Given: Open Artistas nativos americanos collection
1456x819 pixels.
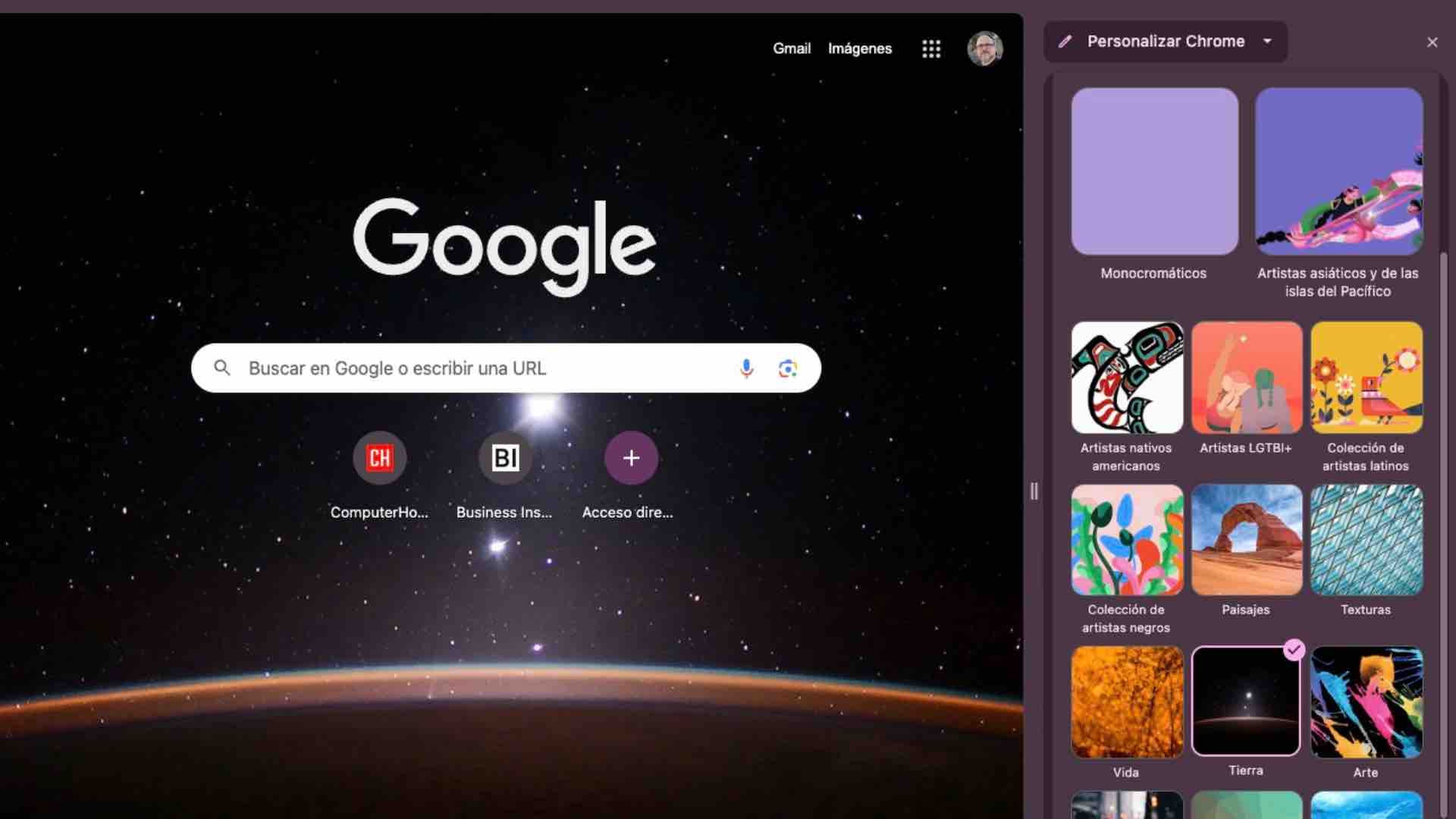Looking at the screenshot, I should (x=1127, y=378).
